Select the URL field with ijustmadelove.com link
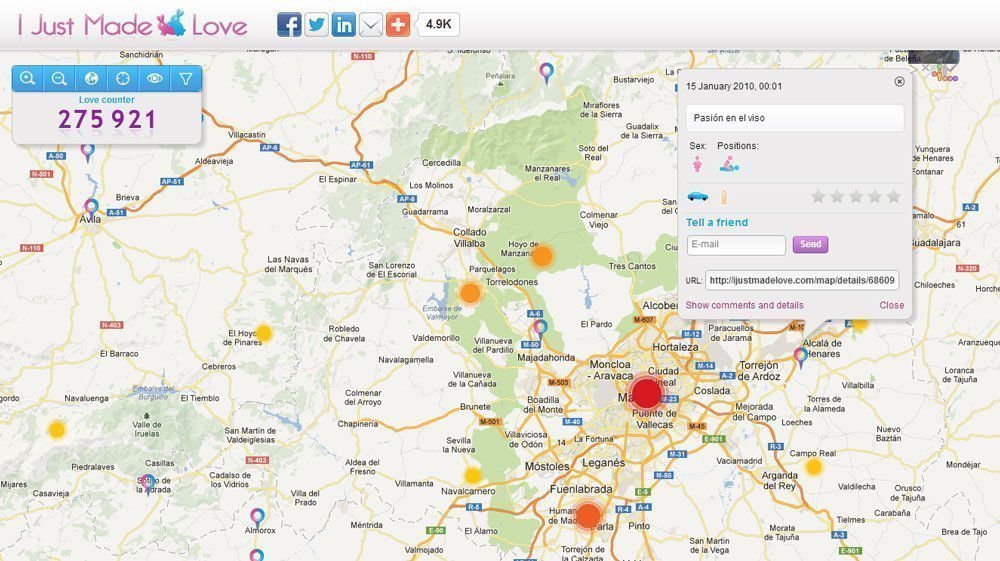Screen dimensions: 1000x561 coord(802,280)
